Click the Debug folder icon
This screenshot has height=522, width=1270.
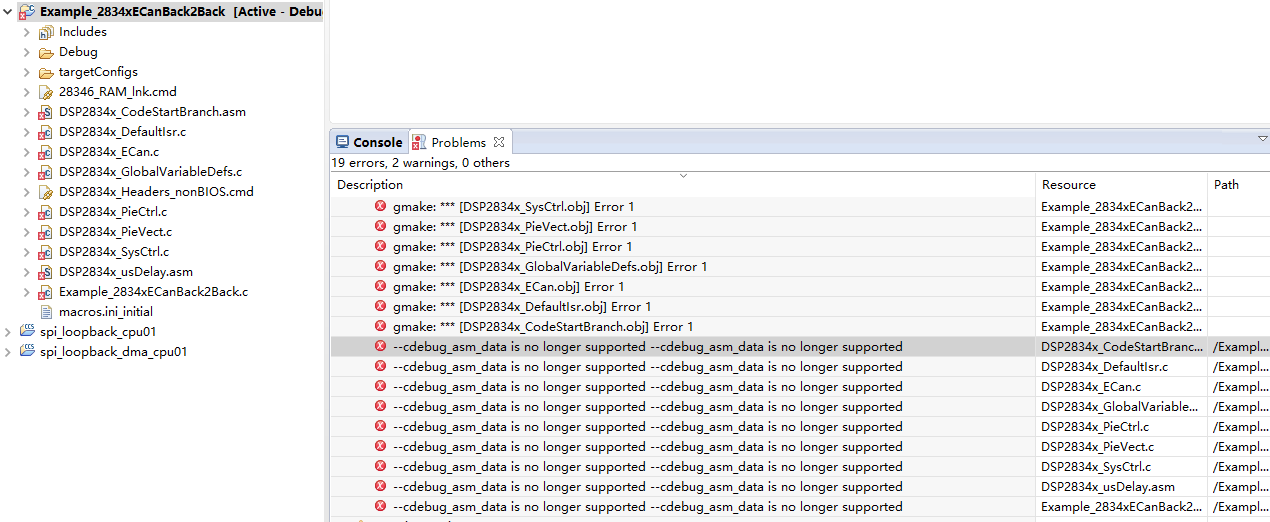(x=45, y=52)
